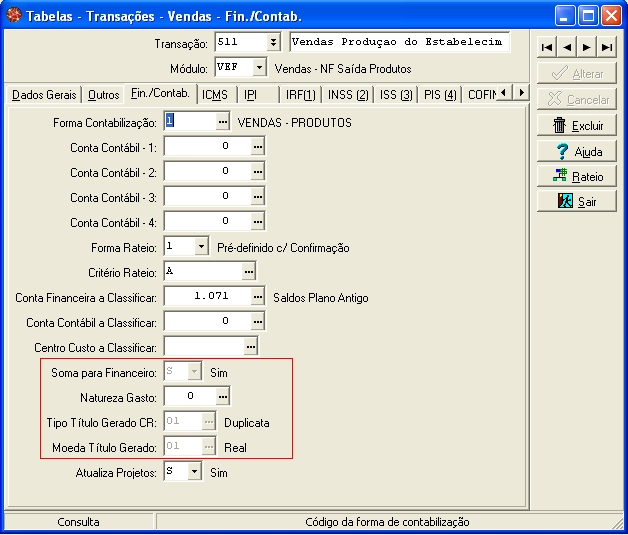
Task: Click the transaction description field
Action: pyautogui.click(x=399, y=42)
